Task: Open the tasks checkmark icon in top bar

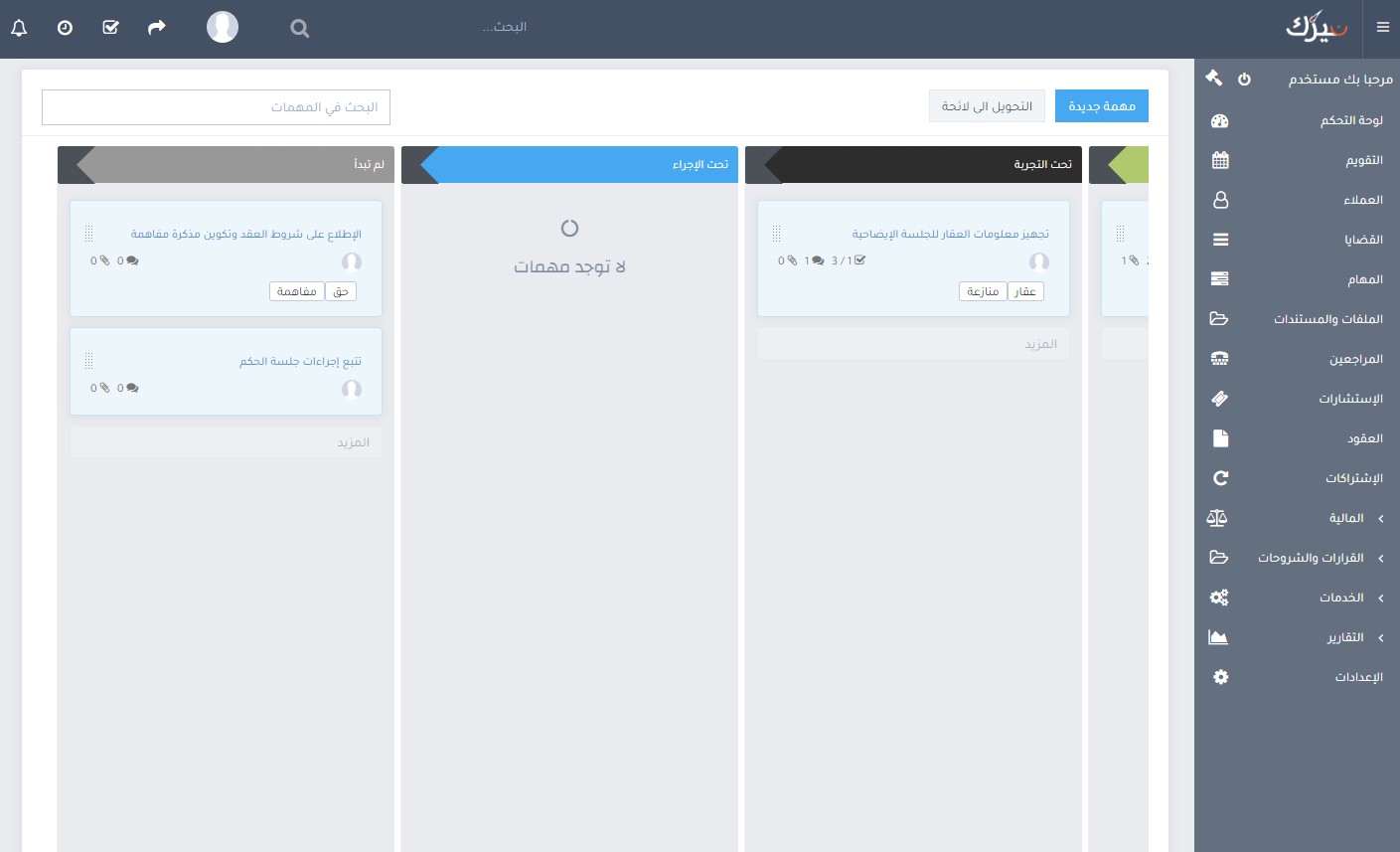Action: pyautogui.click(x=110, y=28)
